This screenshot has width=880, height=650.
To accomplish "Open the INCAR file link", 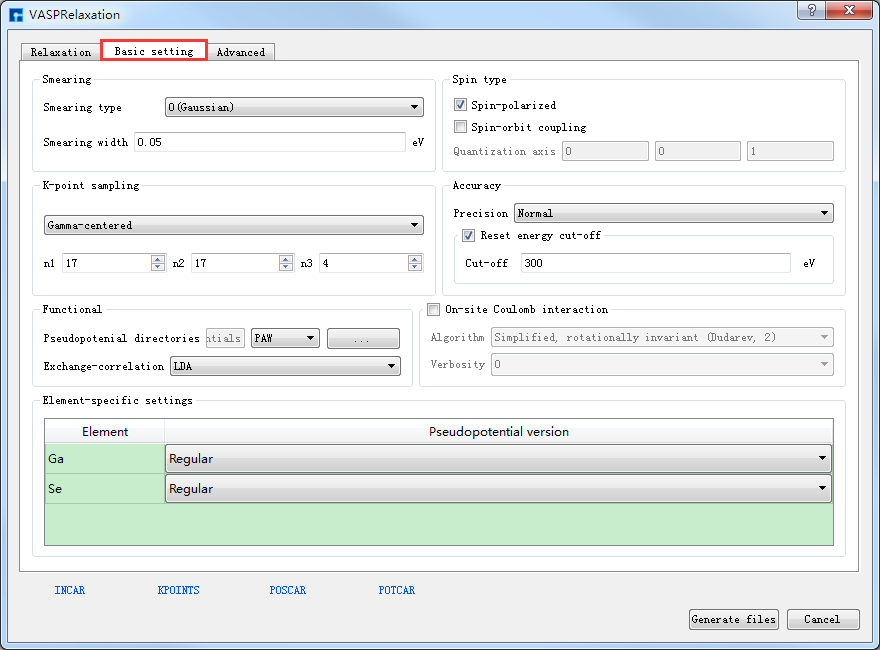I will (70, 590).
